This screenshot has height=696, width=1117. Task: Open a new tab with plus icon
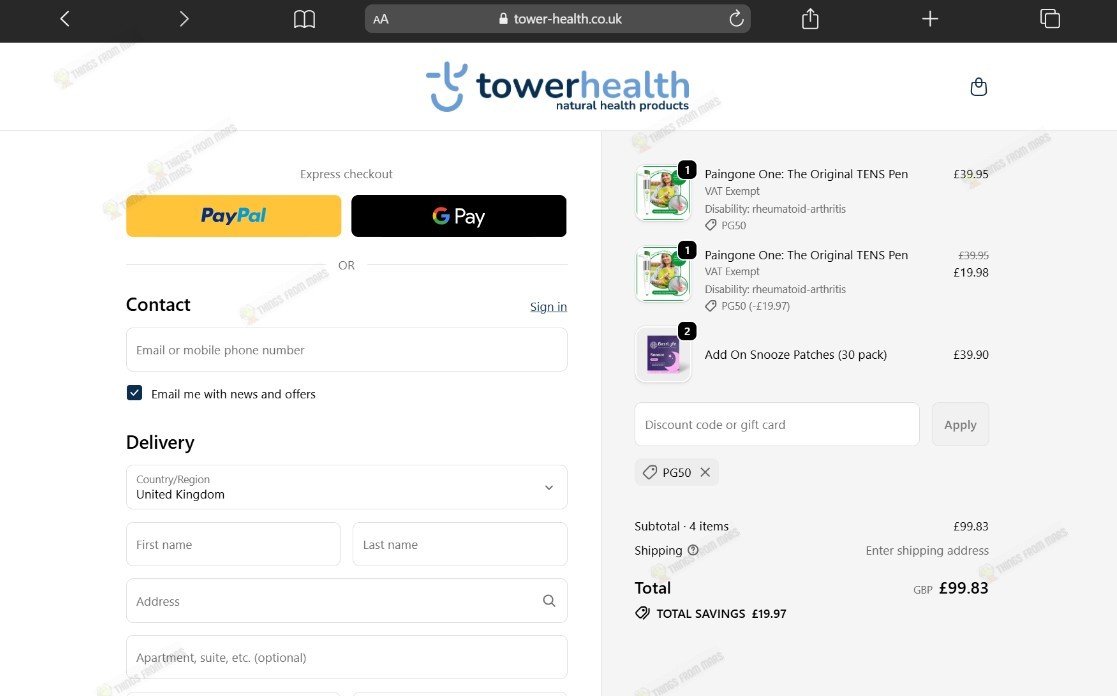pos(930,19)
